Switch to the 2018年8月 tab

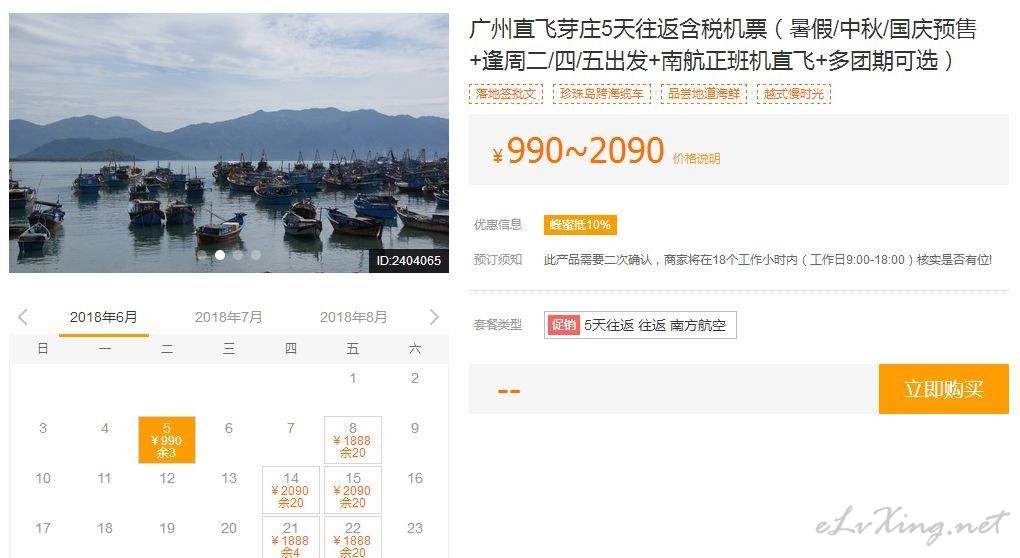[353, 317]
